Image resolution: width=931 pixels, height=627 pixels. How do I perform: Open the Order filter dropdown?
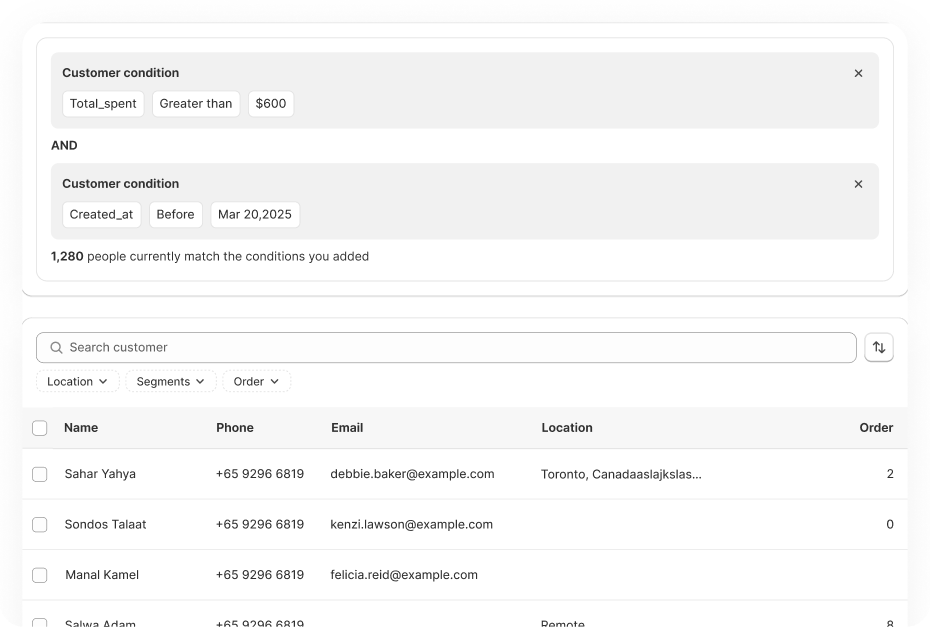[256, 381]
